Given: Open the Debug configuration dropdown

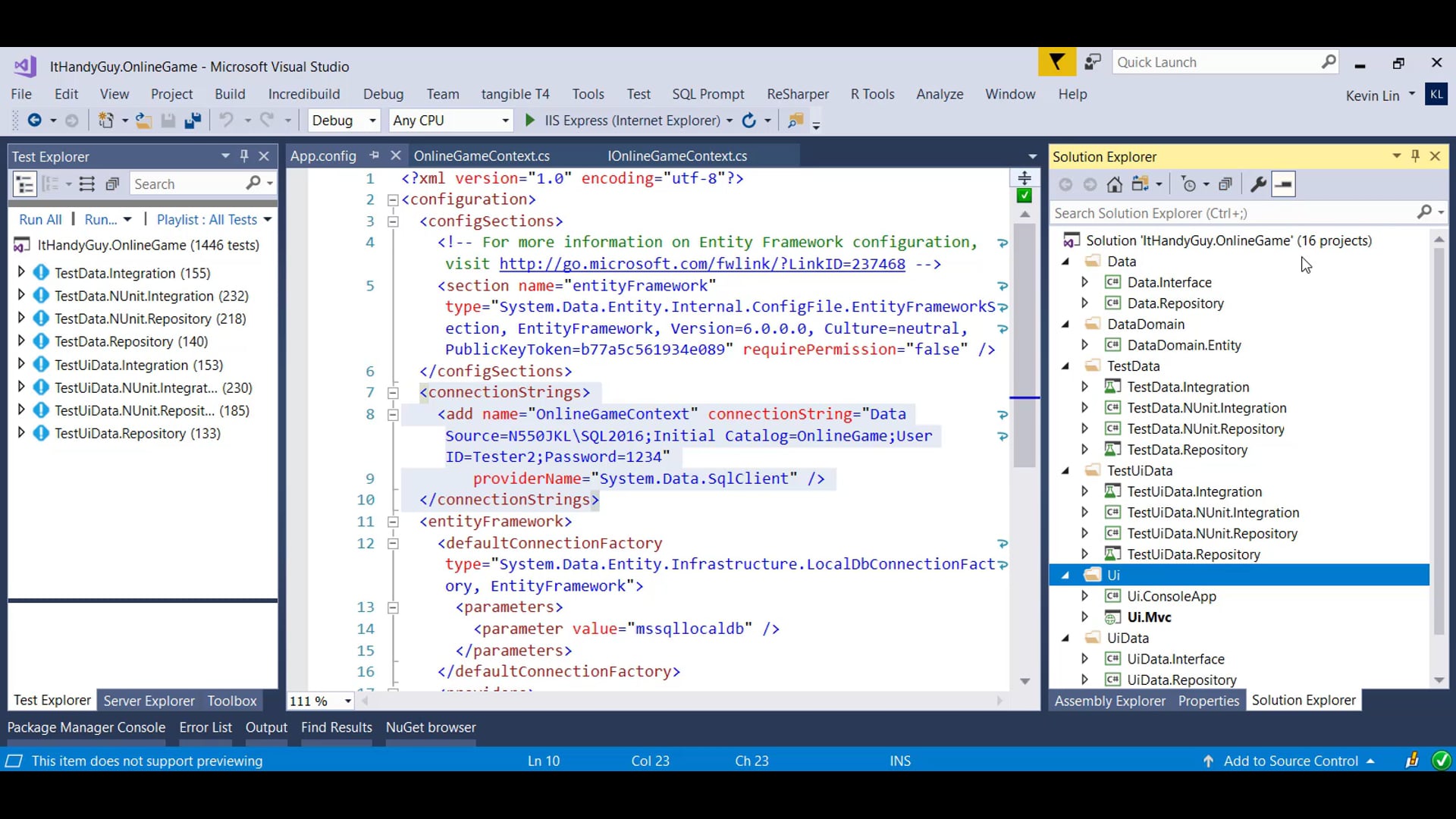Looking at the screenshot, I should [x=372, y=121].
